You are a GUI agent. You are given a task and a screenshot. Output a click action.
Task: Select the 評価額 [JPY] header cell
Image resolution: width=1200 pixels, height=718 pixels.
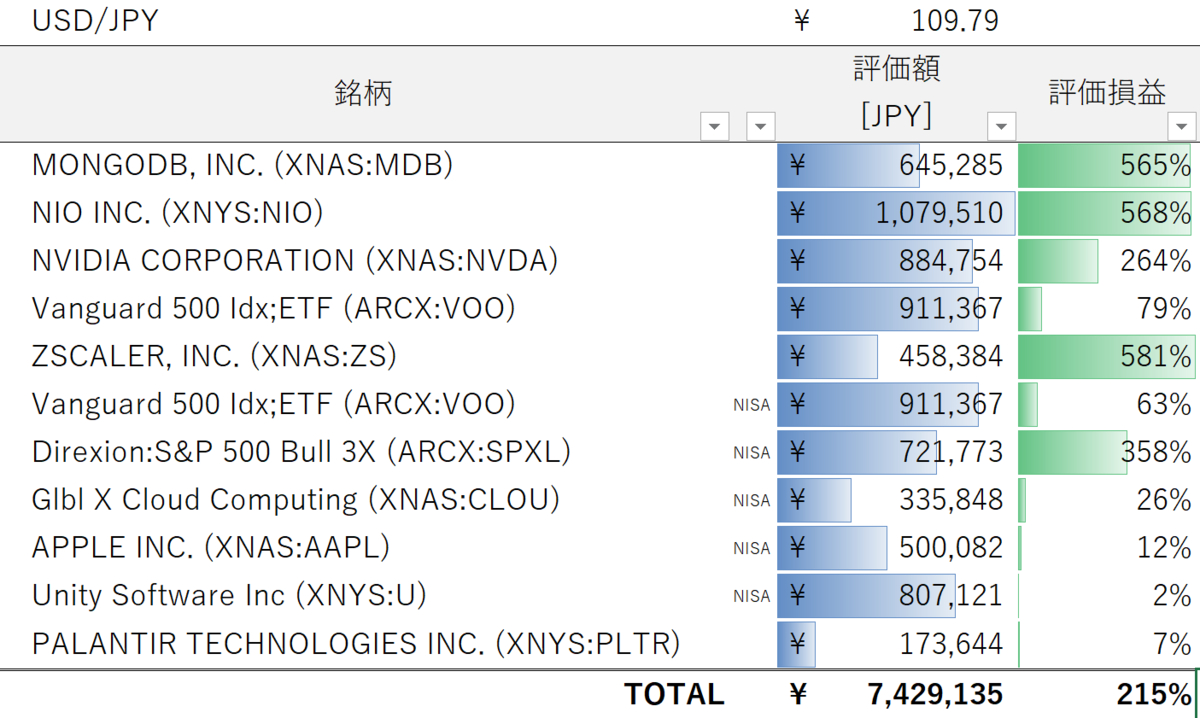tap(897, 94)
